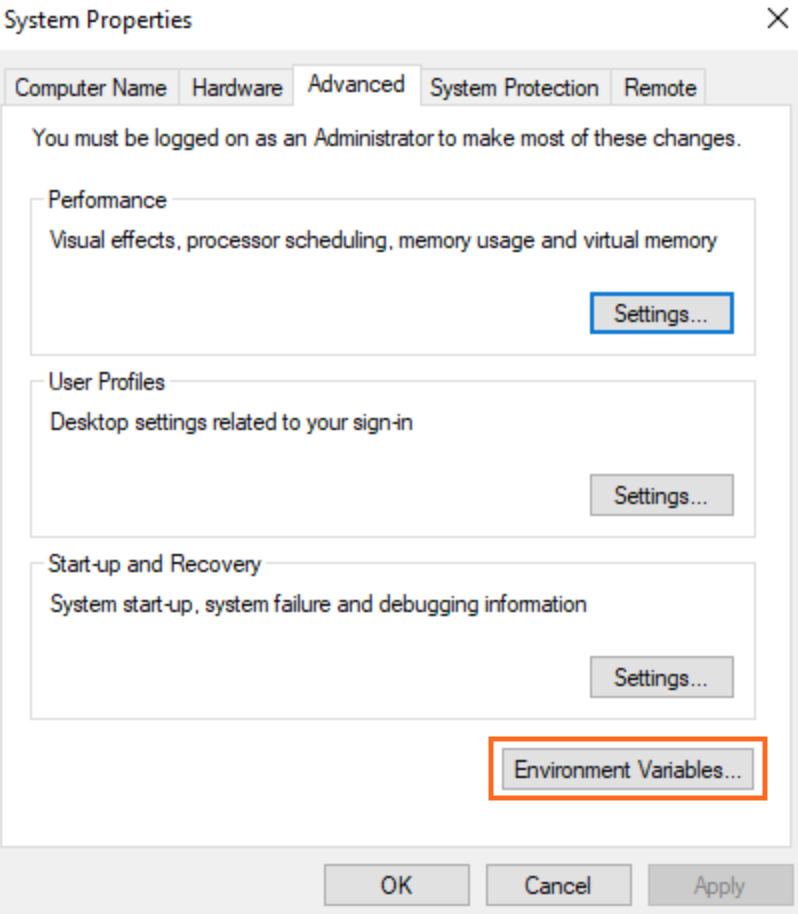798x914 pixels.
Task: Open User Profiles Settings button
Action: [662, 495]
